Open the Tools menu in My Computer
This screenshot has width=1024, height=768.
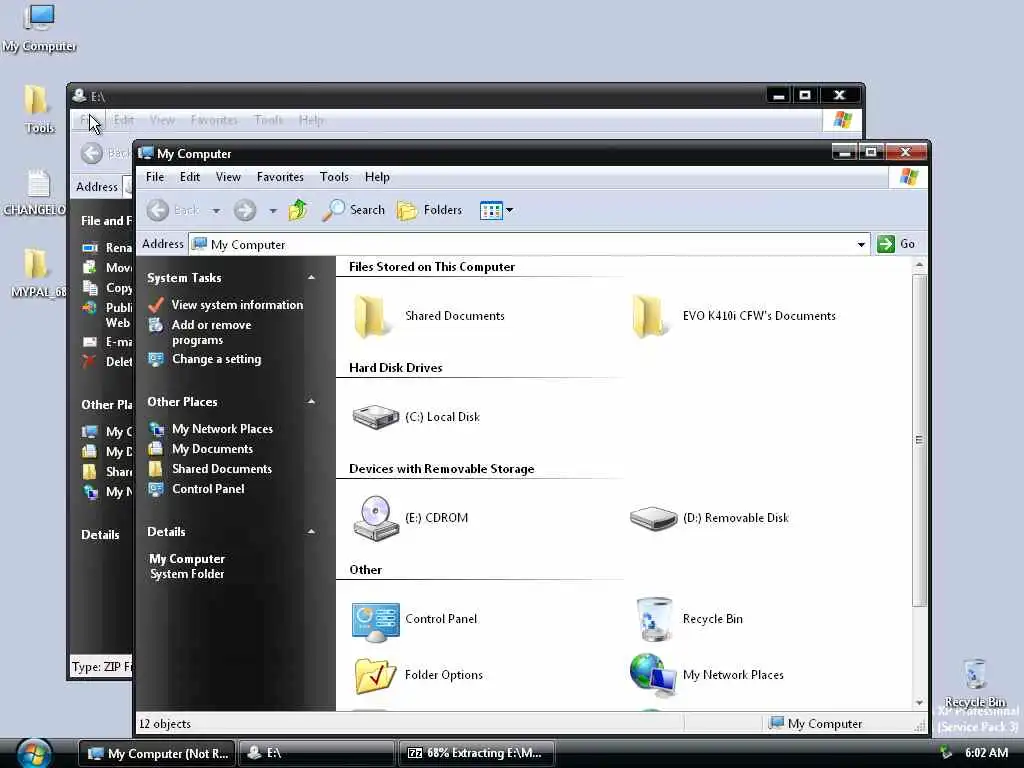[x=334, y=177]
